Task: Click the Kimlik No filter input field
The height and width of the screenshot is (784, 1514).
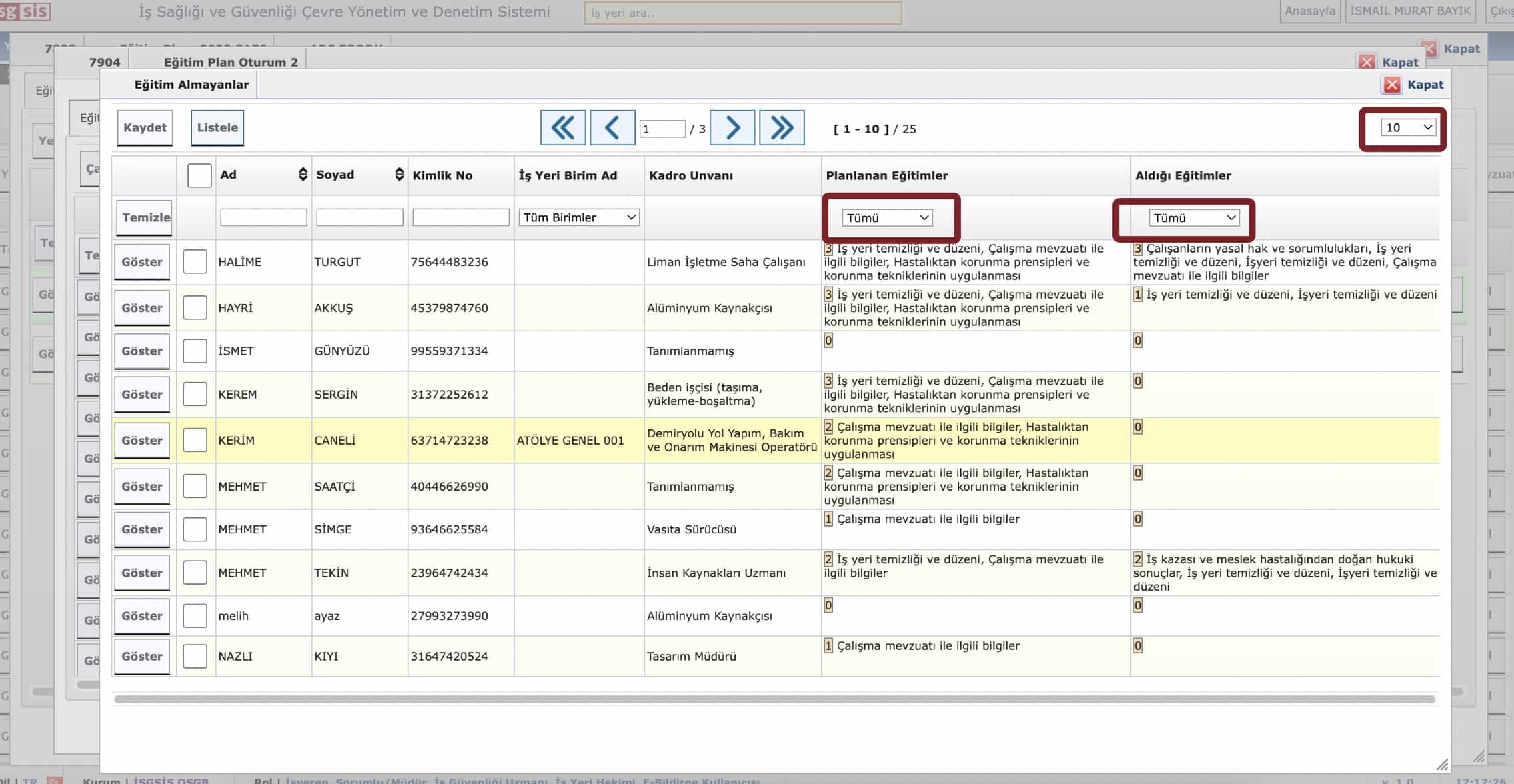Action: click(x=460, y=217)
